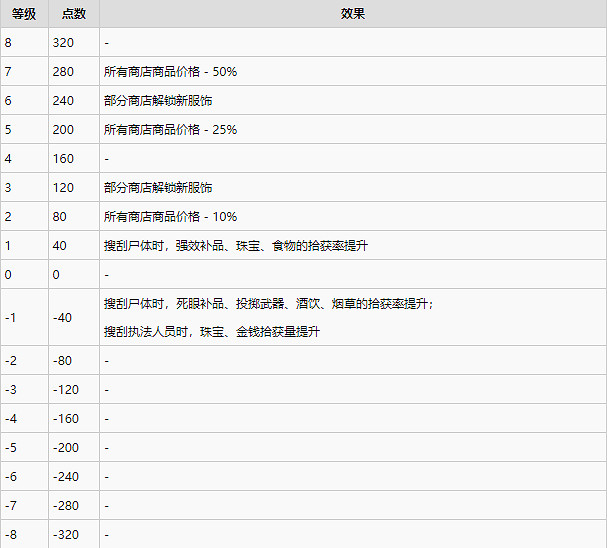
Task: Select the 所有商店商品价格 - 25% effect cell
Action: pos(170,130)
